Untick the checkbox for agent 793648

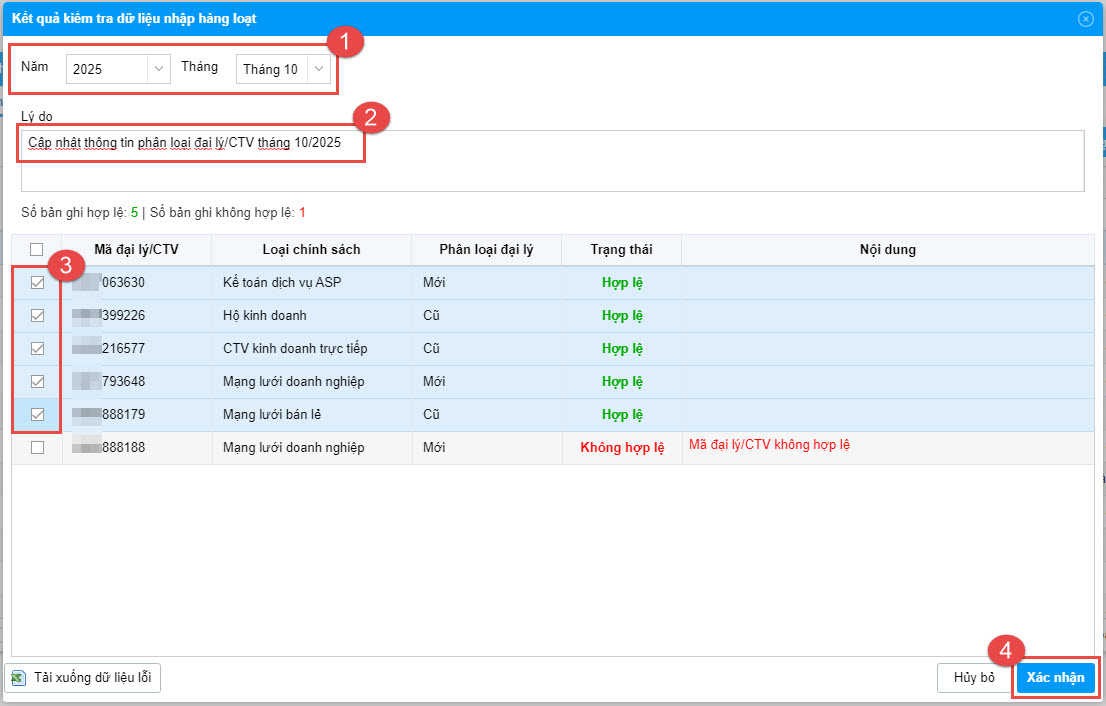point(38,382)
